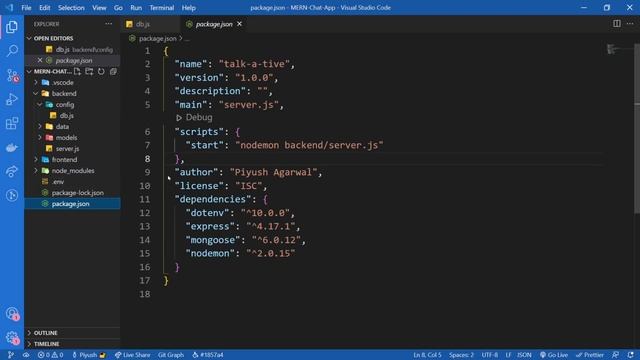
Task: Click the New File icon in explorer header
Action: (77, 71)
